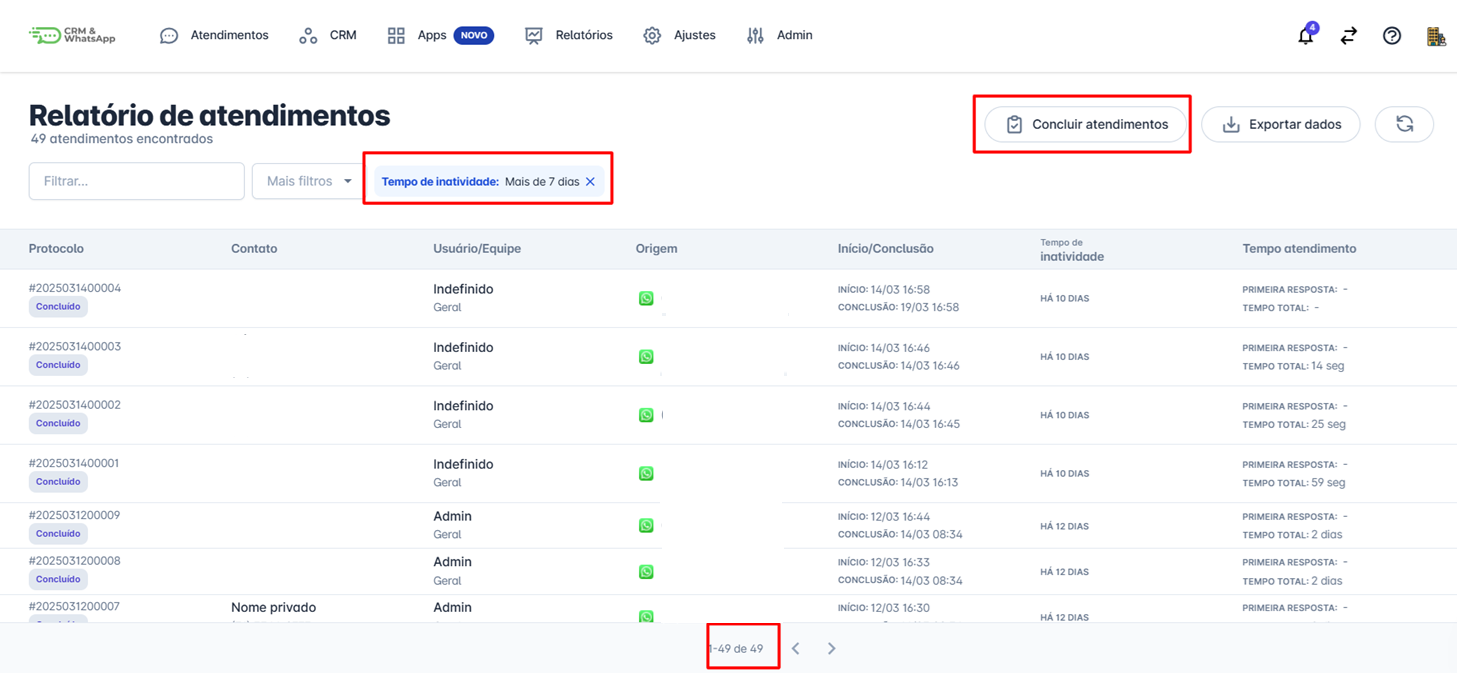Remove the Tempo de inatividade filter
The width and height of the screenshot is (1457, 673).
point(590,182)
